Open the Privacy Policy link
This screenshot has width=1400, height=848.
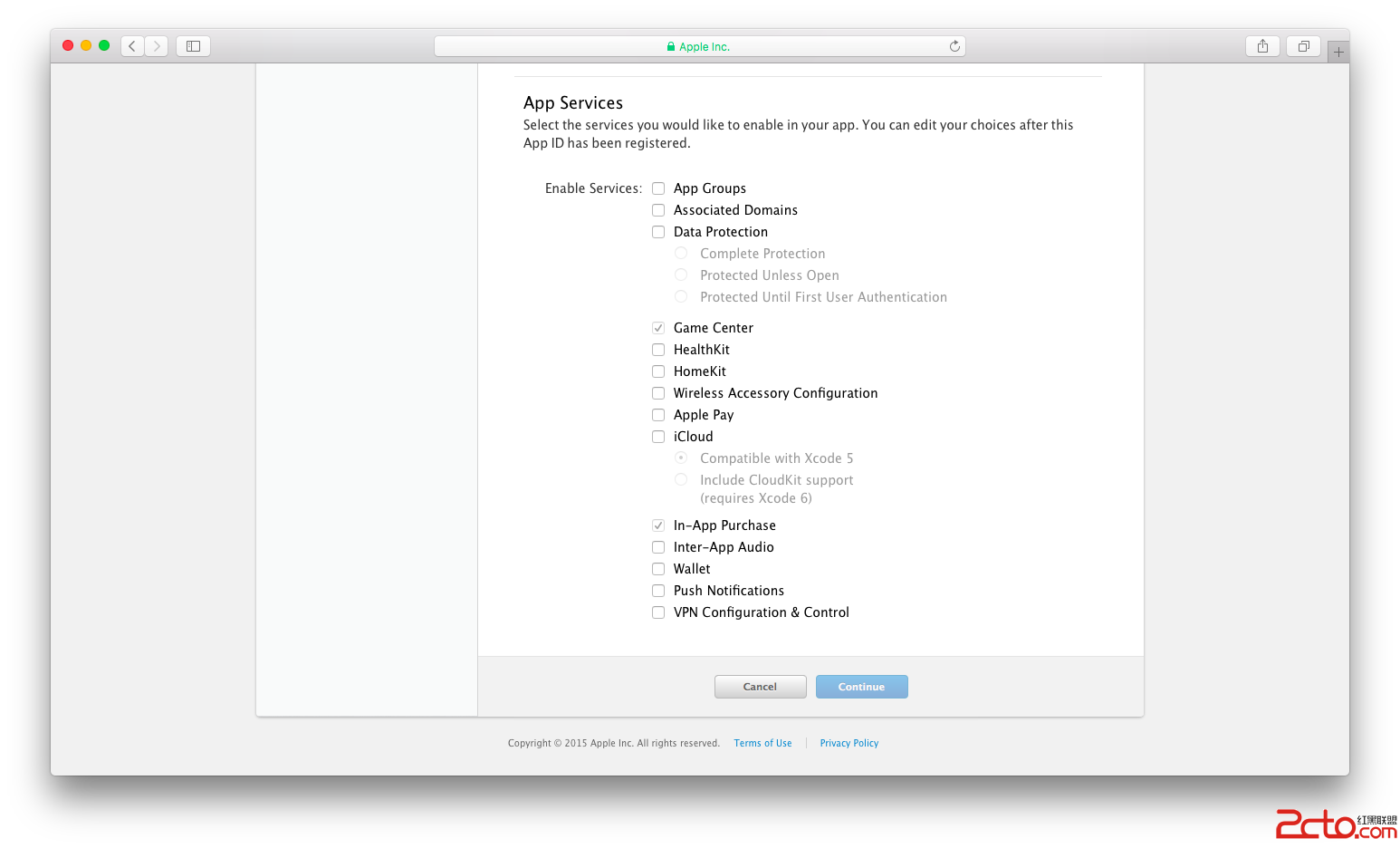tap(849, 743)
